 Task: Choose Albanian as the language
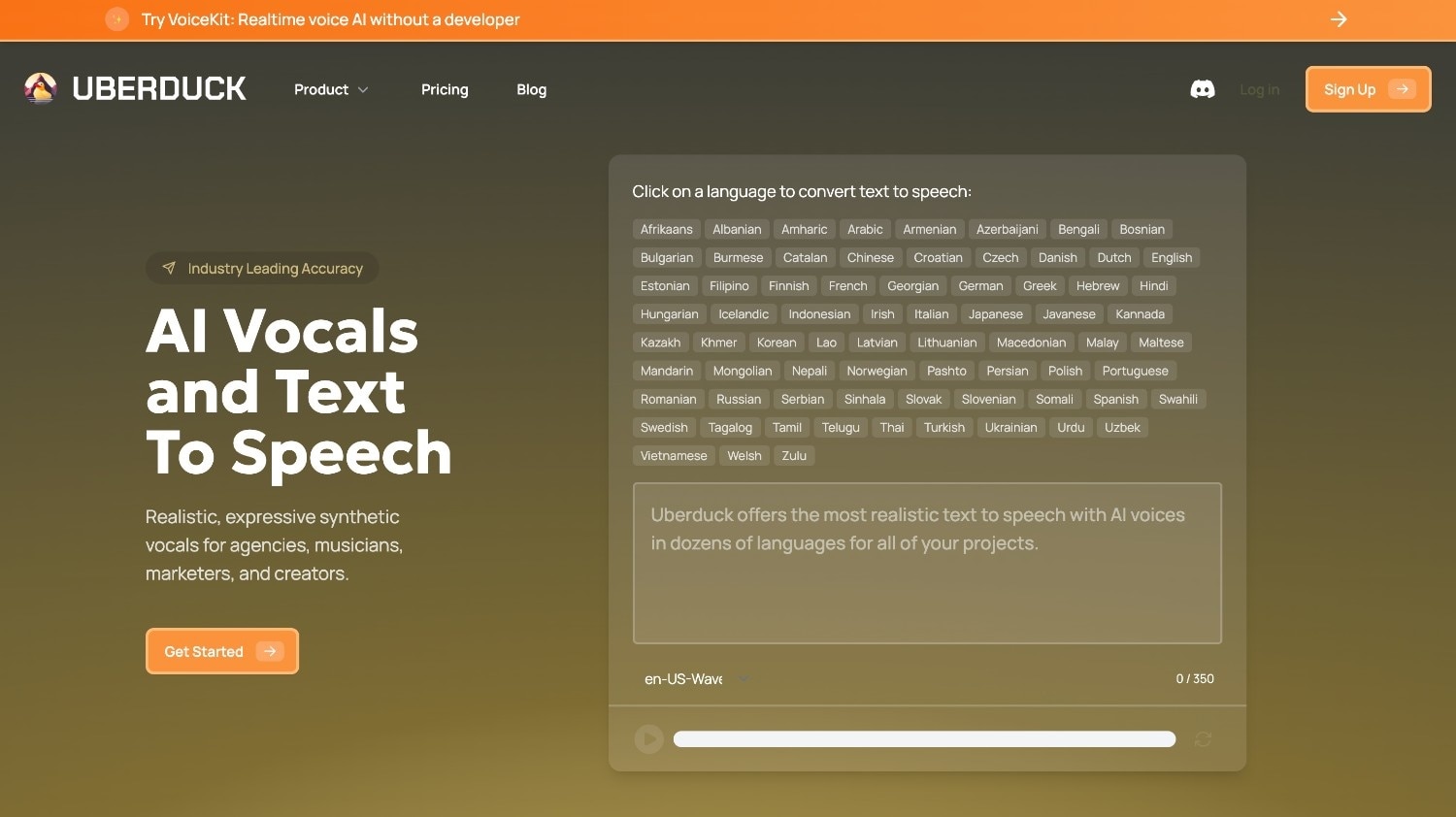[x=737, y=230]
